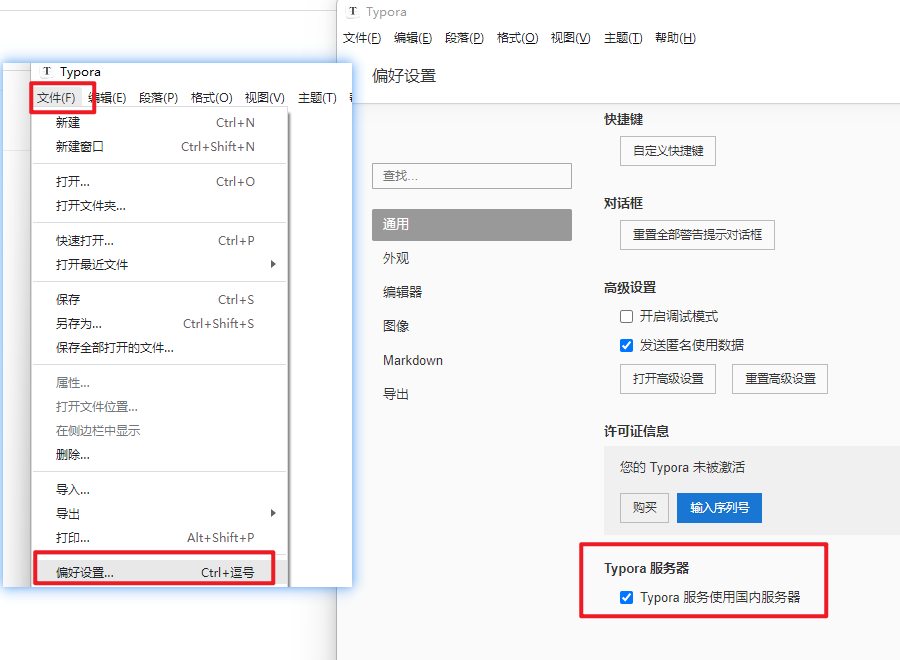
Task: Open 文件(F) menu in the left Typora window
Action: (x=56, y=98)
